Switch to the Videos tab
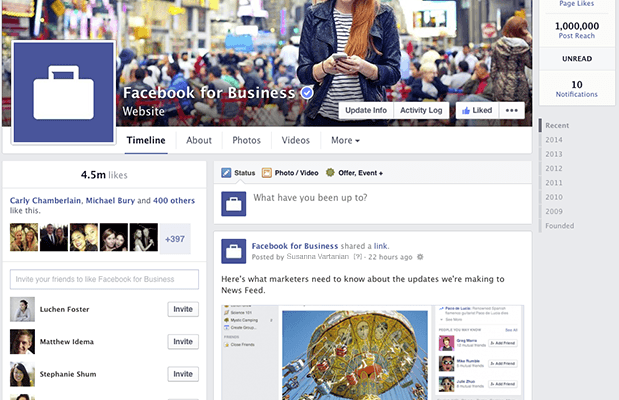The image size is (619, 400). coord(296,140)
